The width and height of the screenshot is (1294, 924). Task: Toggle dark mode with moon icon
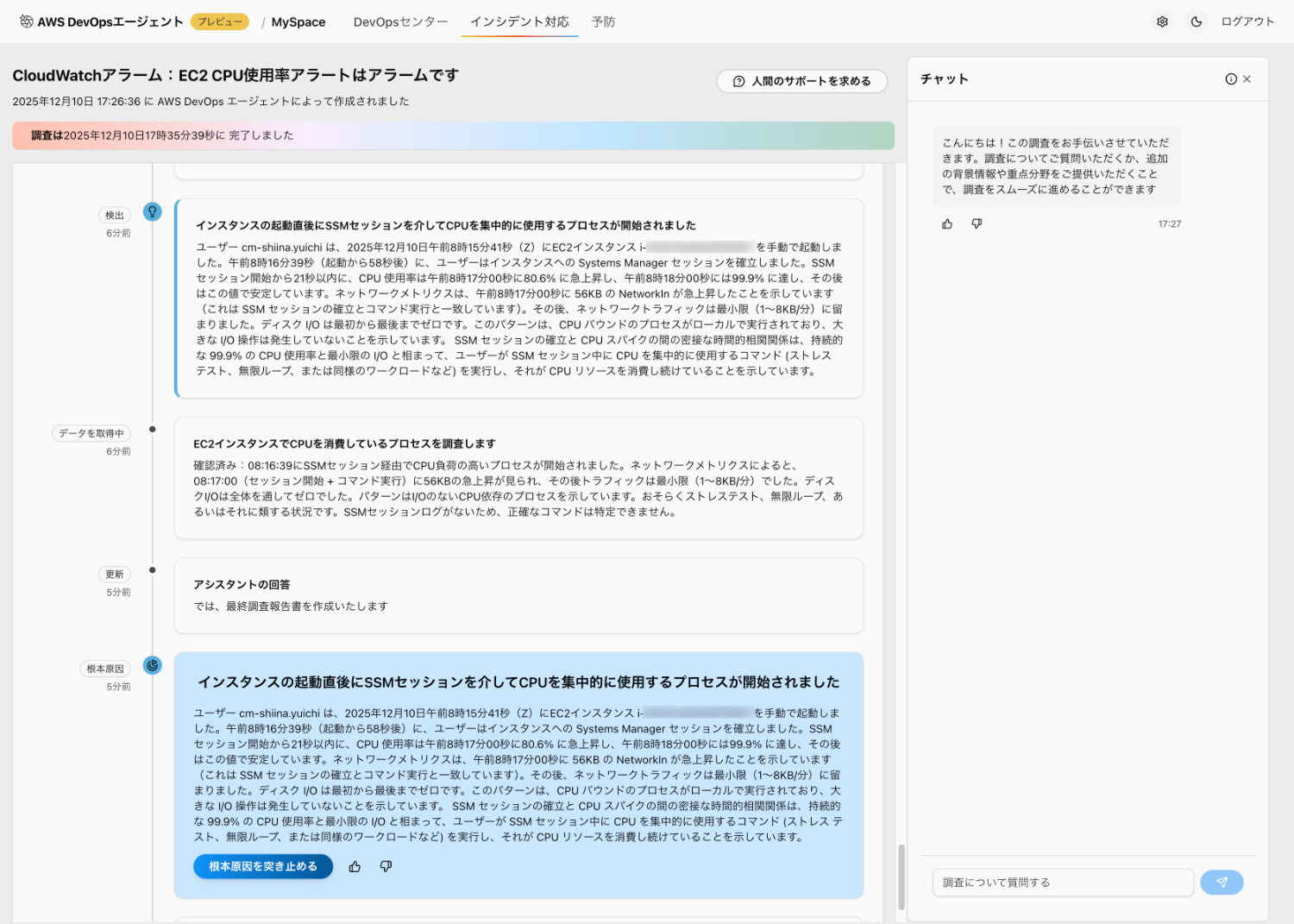point(1197,22)
